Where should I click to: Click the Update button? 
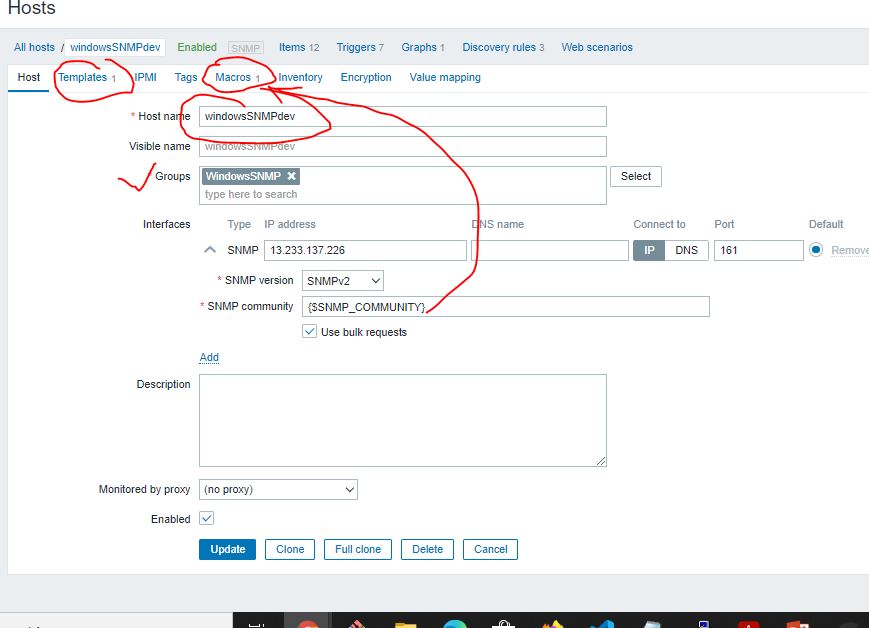tap(227, 549)
